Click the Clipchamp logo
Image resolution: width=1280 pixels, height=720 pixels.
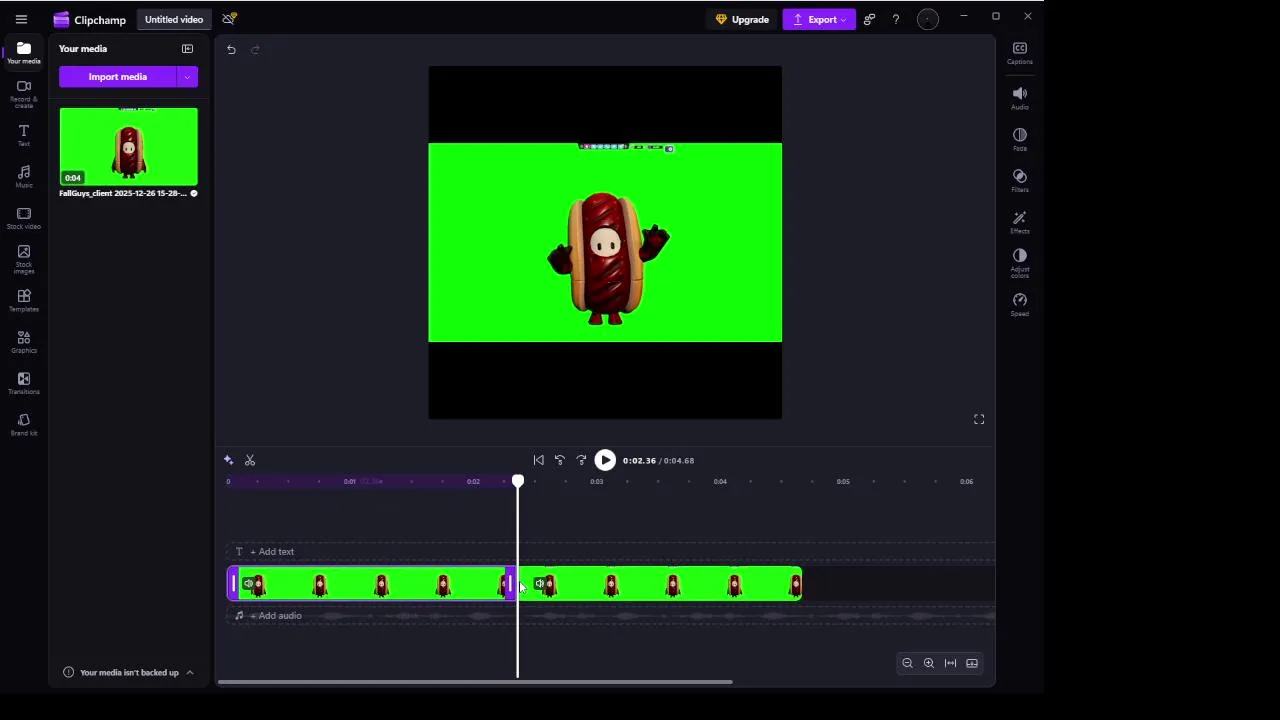[90, 19]
